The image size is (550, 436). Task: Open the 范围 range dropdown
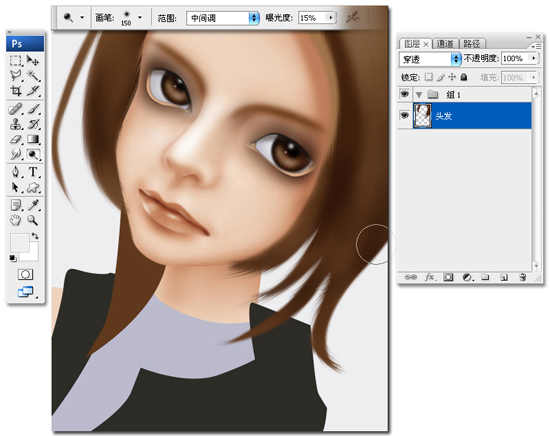tap(223, 18)
